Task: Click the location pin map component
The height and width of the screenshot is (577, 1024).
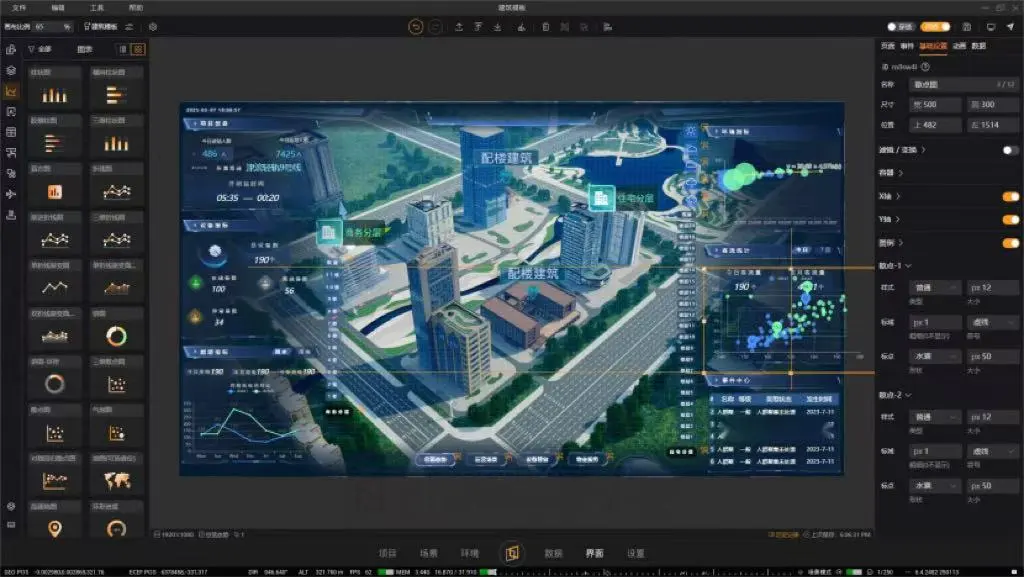Action: [55, 528]
